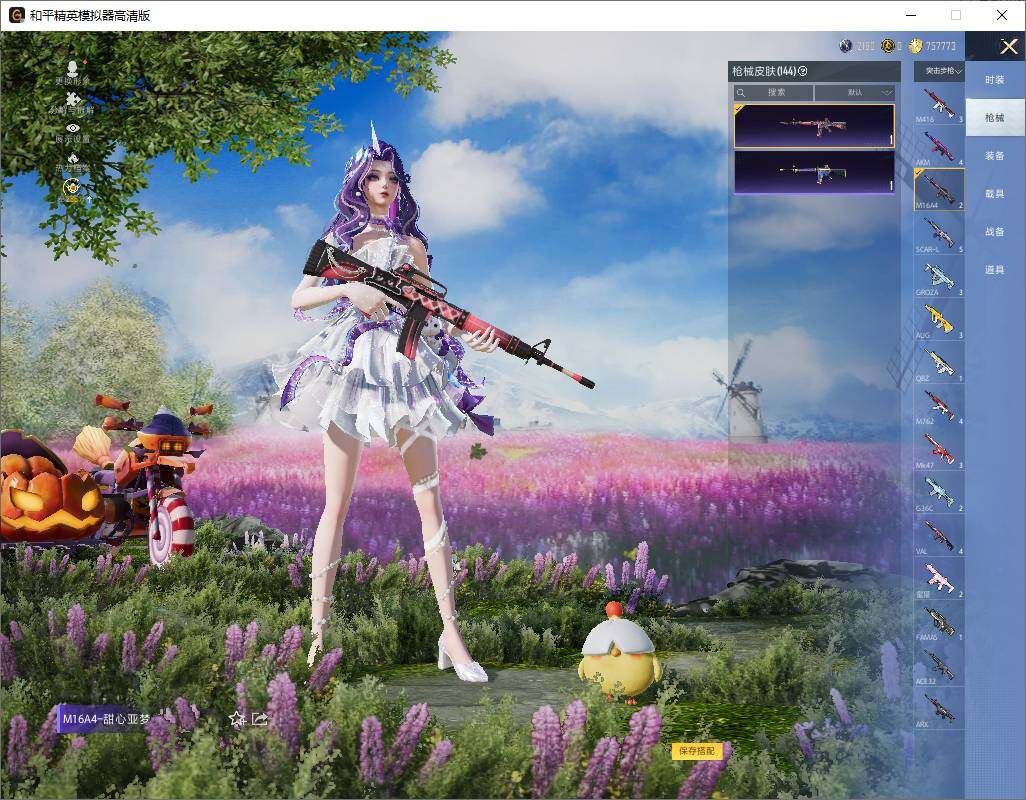Click the emulator logo in title bar

pos(16,15)
